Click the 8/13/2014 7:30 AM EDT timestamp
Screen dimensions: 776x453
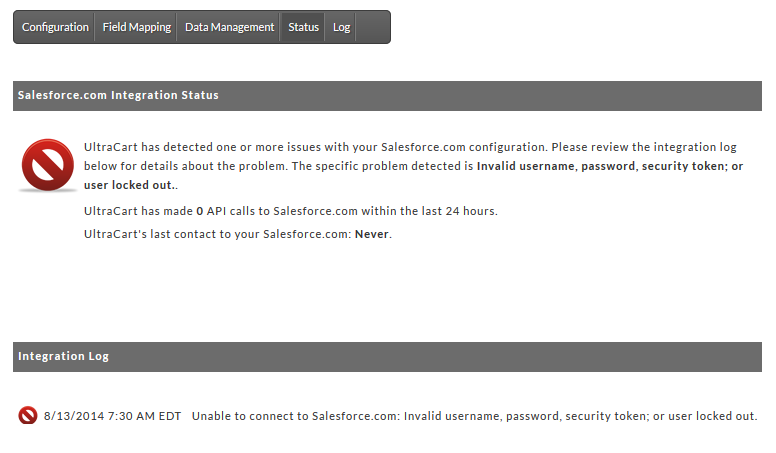[x=112, y=416]
